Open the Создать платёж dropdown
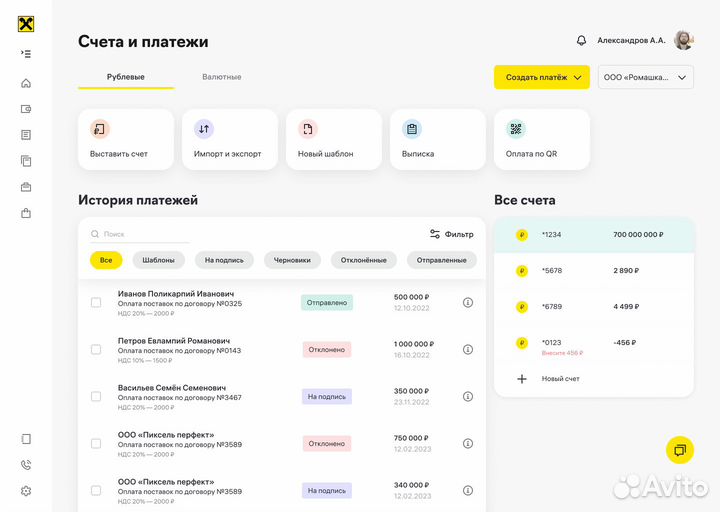720x512 pixels. 542,77
